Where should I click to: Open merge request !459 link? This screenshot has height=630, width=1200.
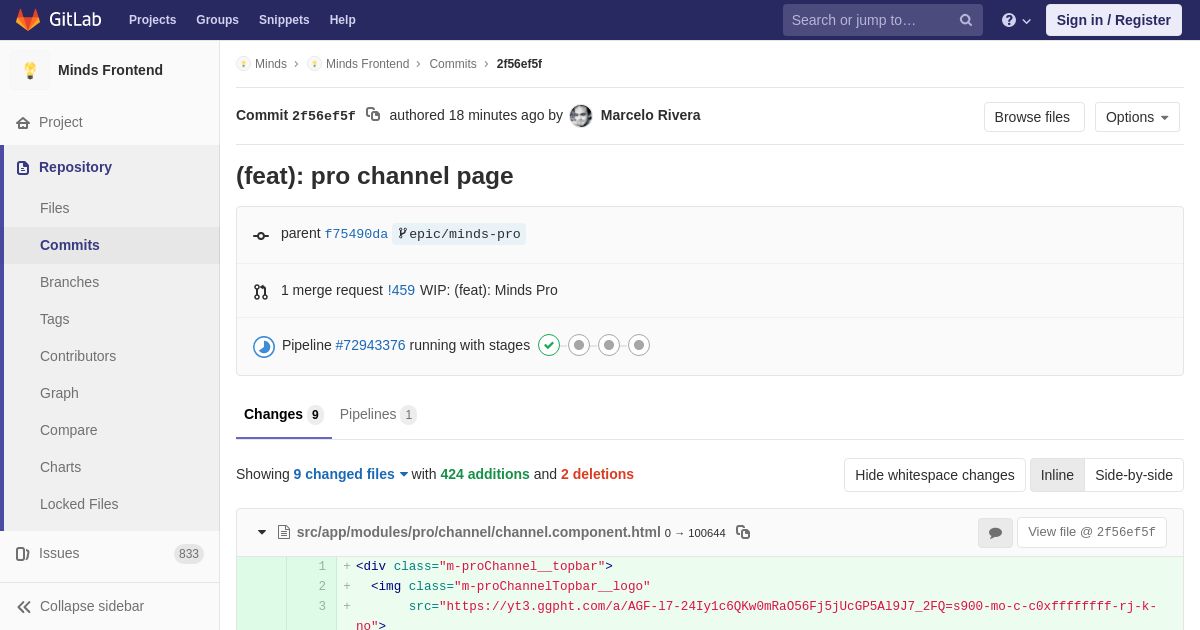coord(401,290)
